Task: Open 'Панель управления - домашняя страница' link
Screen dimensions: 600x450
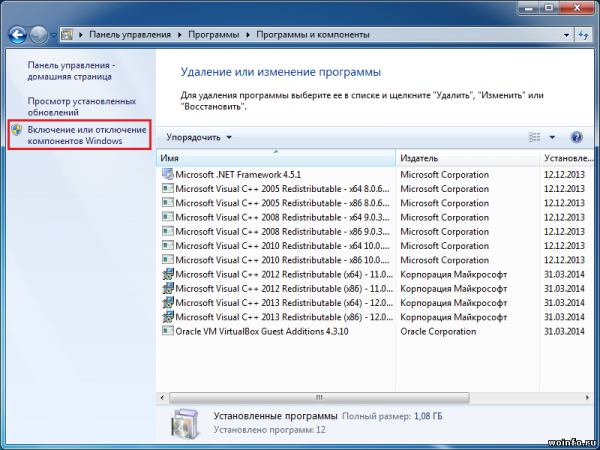Action: 72,71
